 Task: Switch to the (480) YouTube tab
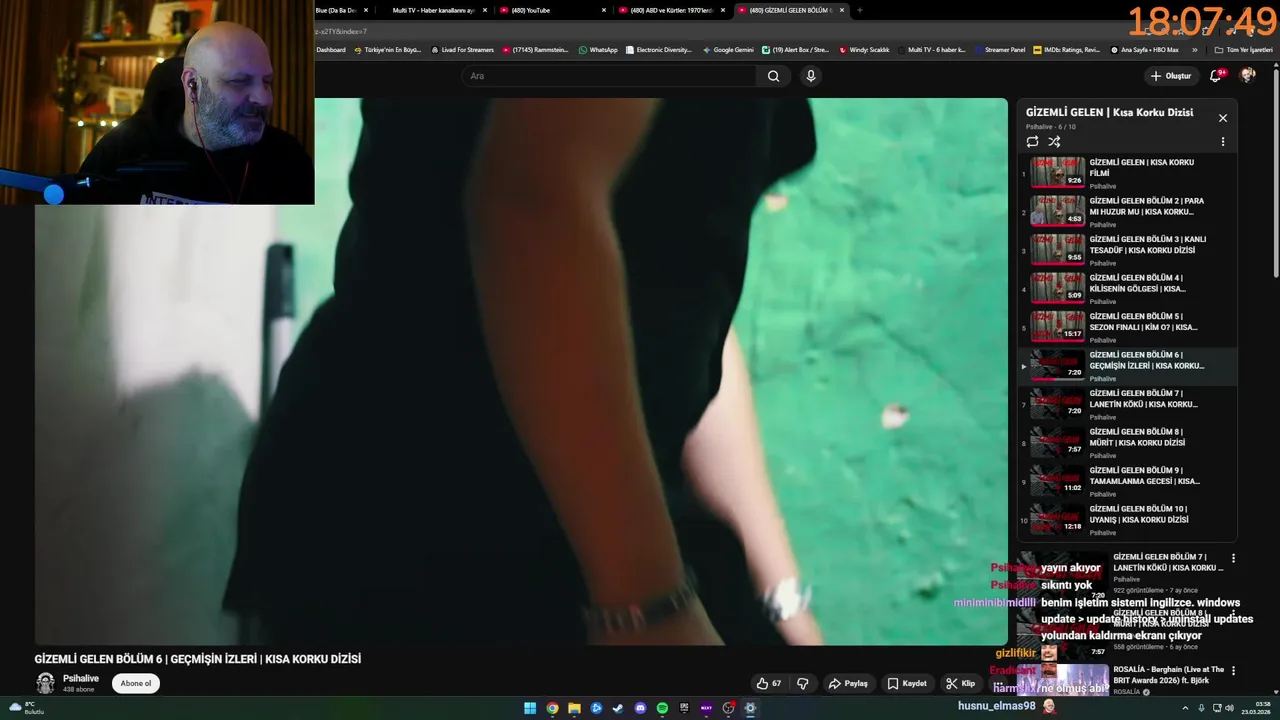tap(553, 10)
